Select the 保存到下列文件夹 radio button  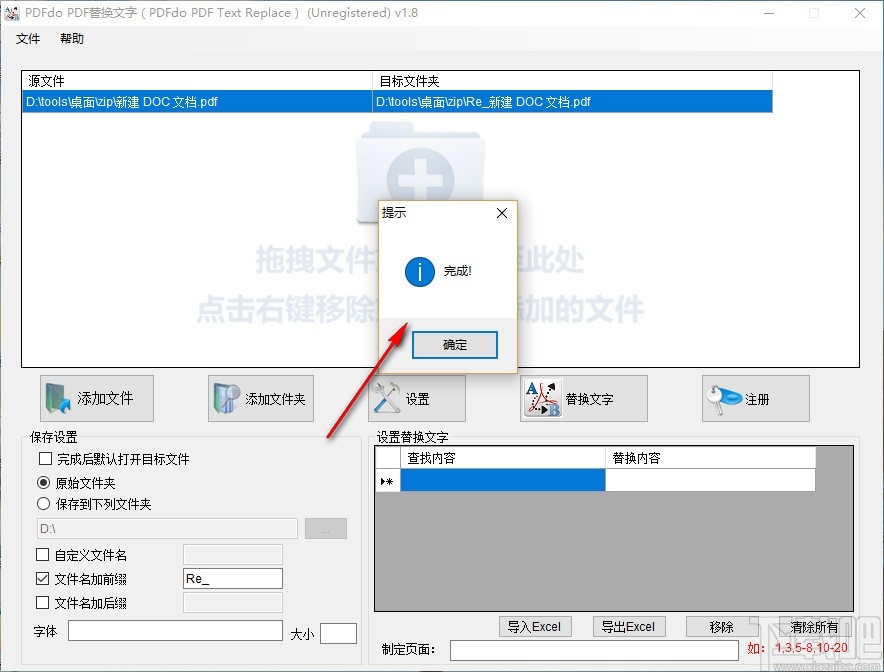click(x=42, y=503)
